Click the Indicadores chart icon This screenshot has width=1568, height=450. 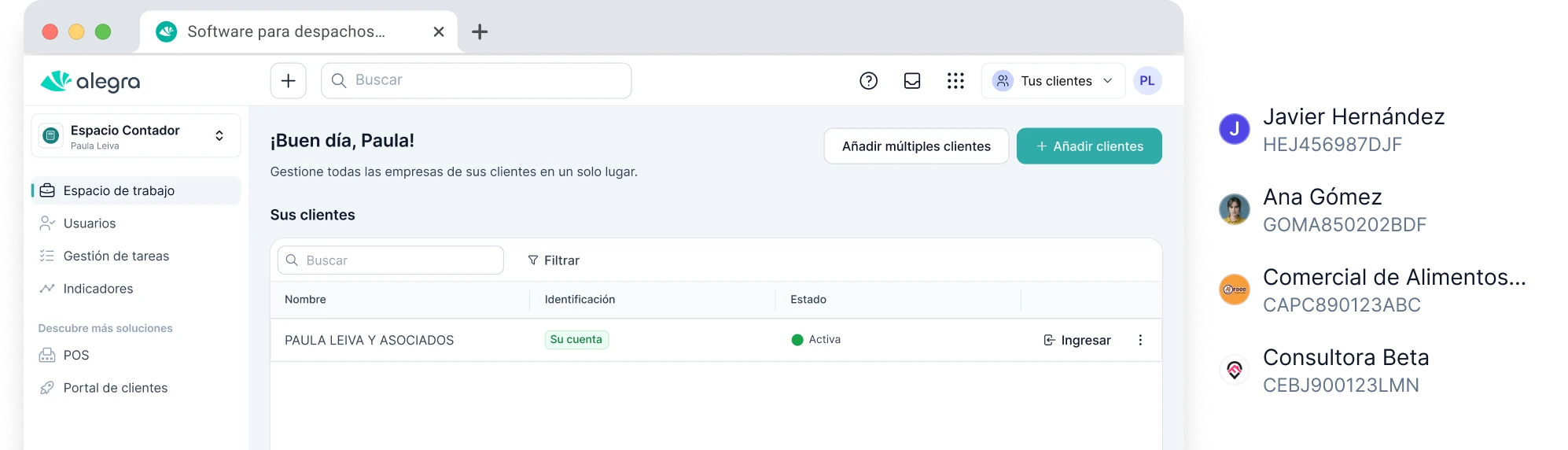tap(47, 289)
